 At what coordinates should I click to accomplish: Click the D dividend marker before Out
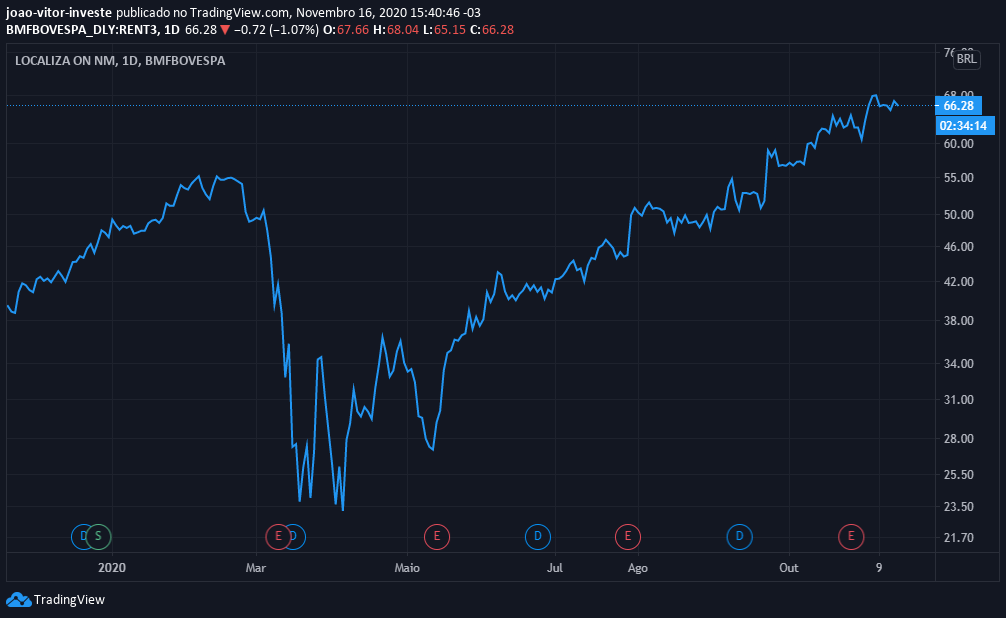coord(739,536)
